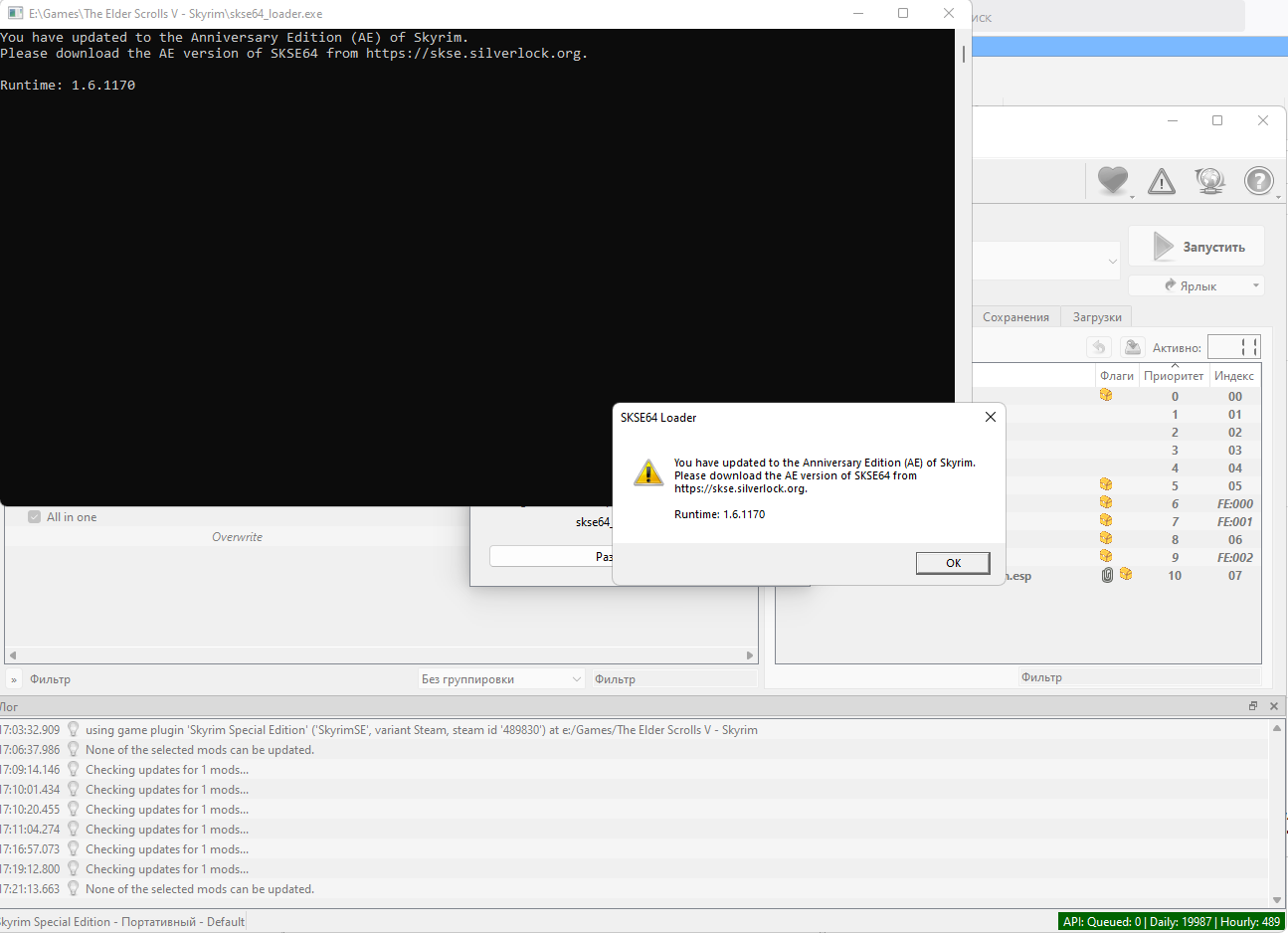Click the paperclip icon in the .esp row
The height and width of the screenshot is (933, 1288).
[1107, 575]
